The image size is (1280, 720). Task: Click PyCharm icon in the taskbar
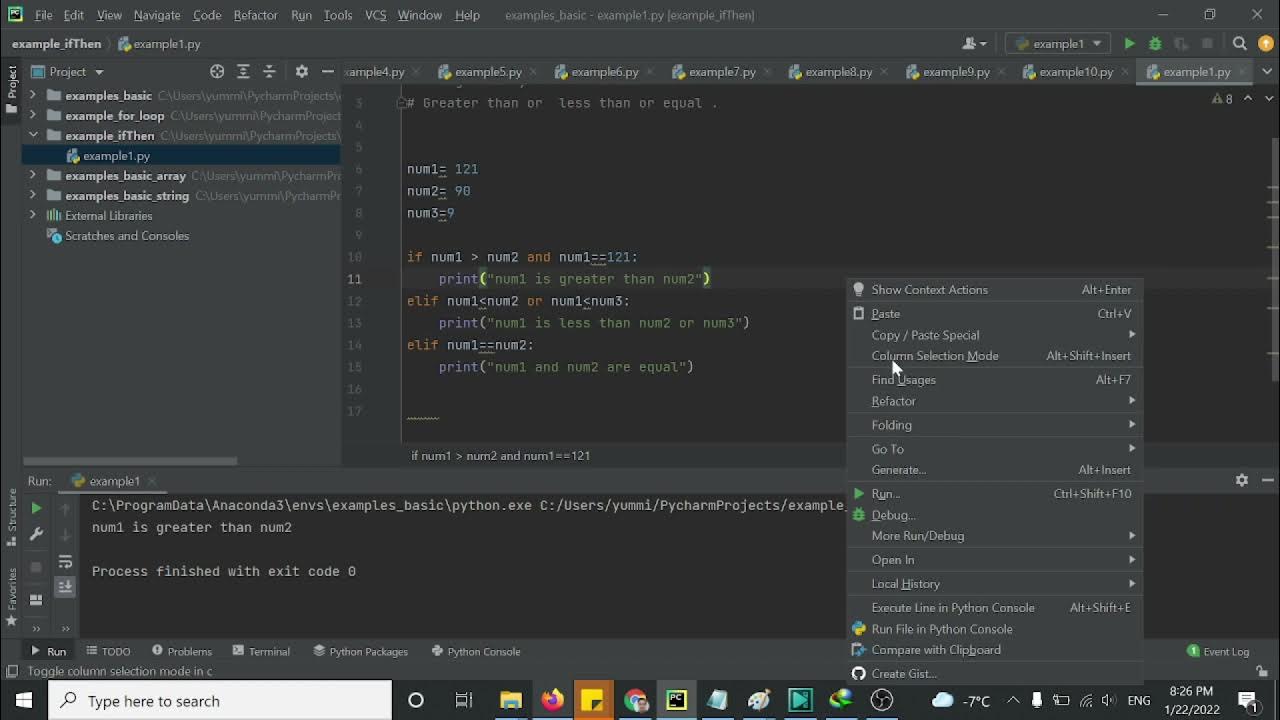pos(677,700)
